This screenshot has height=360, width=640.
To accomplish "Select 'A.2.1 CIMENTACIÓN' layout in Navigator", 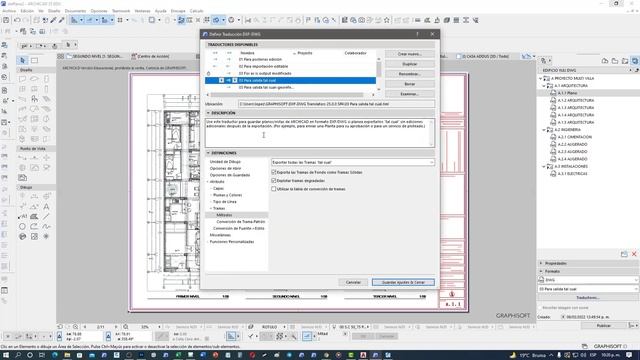I will [575, 137].
